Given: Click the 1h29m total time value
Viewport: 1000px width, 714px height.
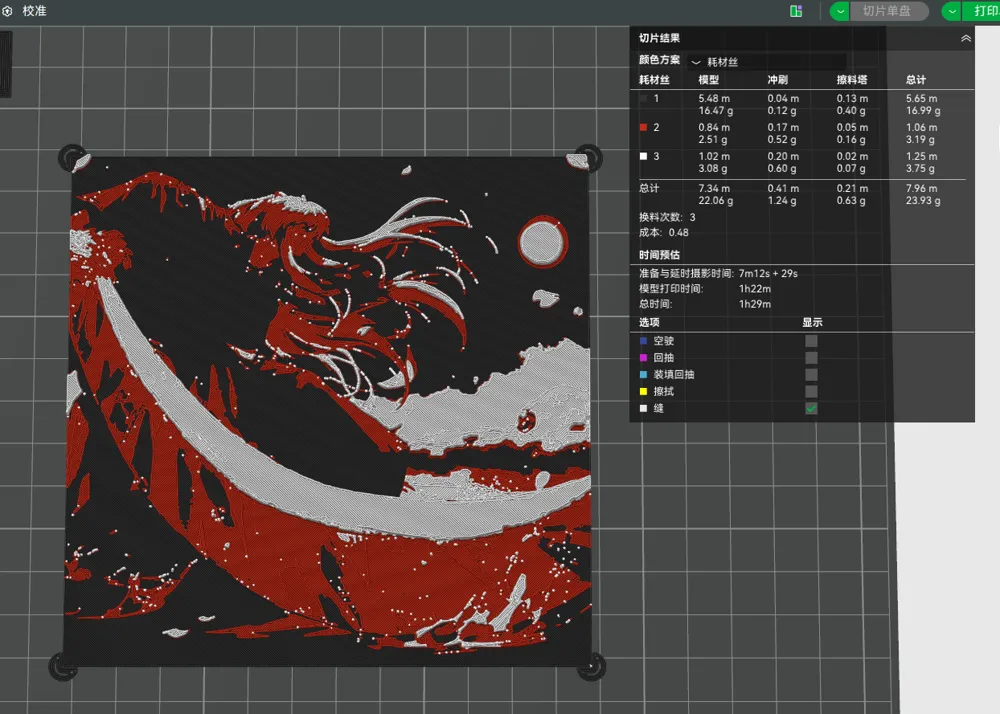Looking at the screenshot, I should click(x=755, y=304).
